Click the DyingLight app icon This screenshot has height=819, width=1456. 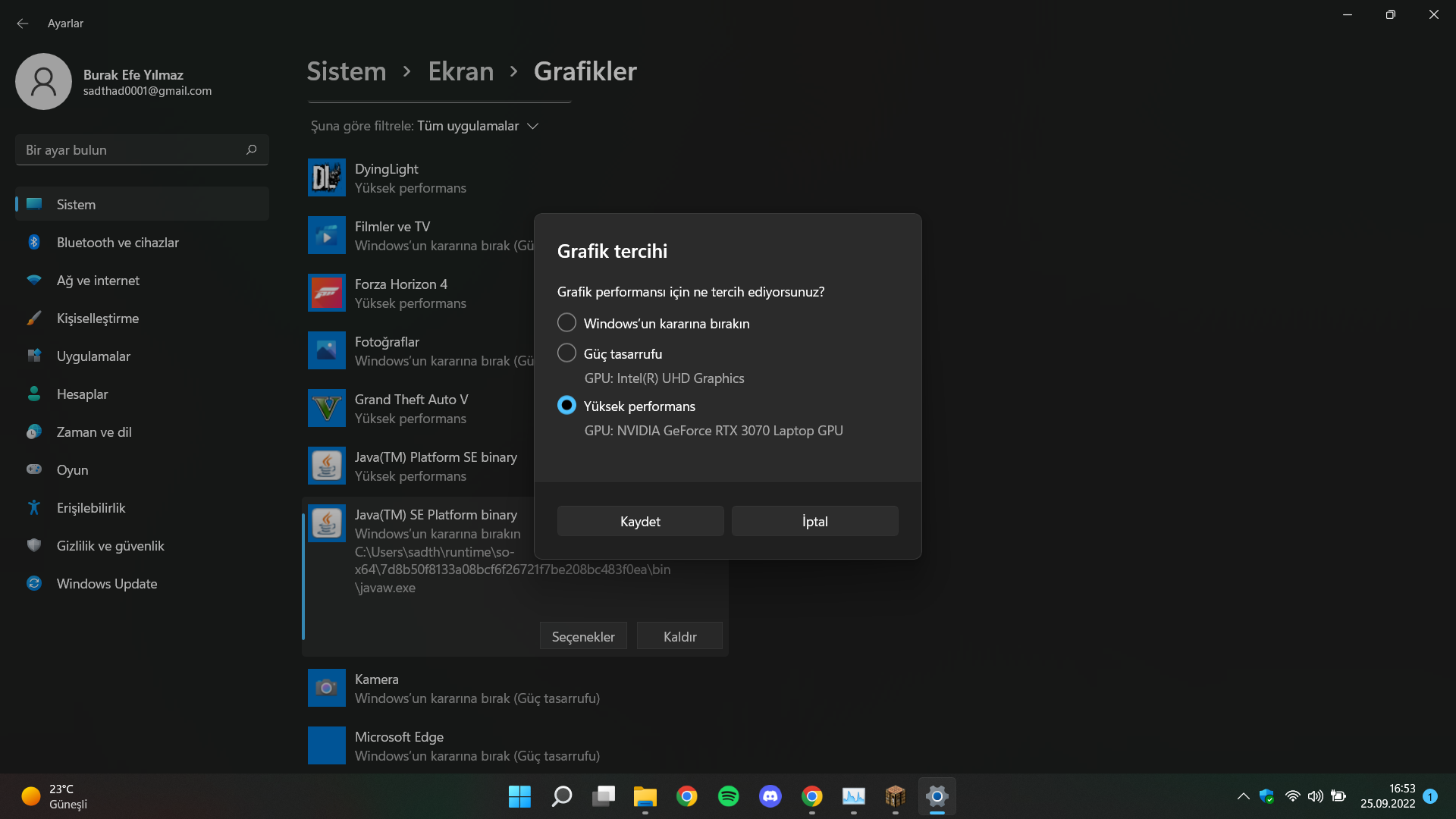coord(327,177)
